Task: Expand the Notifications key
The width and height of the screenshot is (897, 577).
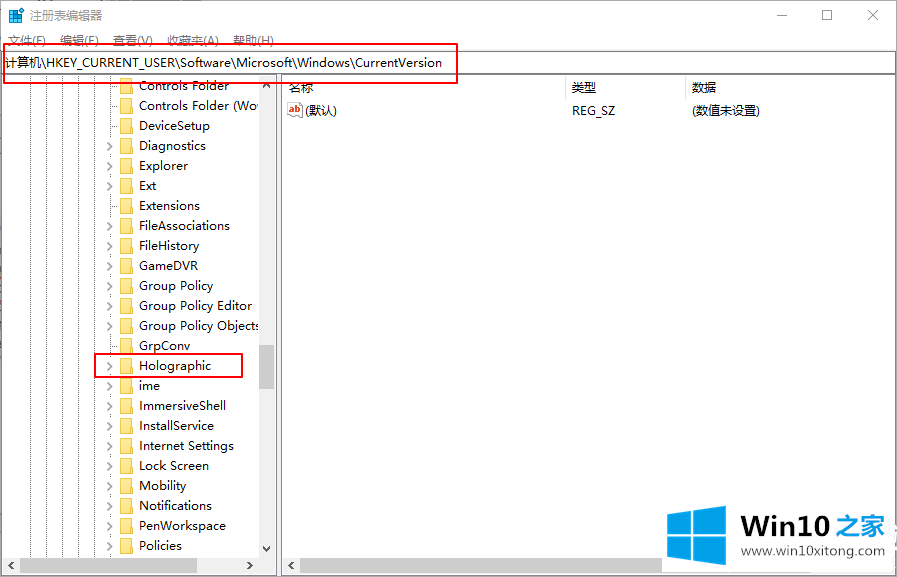Action: pos(109,507)
